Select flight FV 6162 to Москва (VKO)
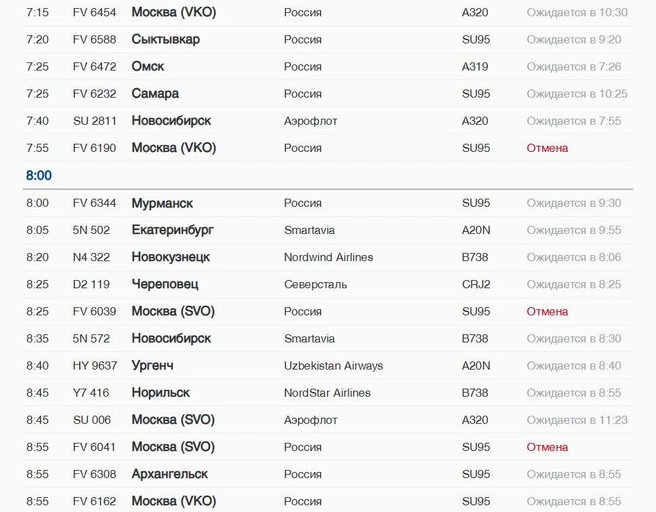This screenshot has height=512, width=656. [328, 500]
